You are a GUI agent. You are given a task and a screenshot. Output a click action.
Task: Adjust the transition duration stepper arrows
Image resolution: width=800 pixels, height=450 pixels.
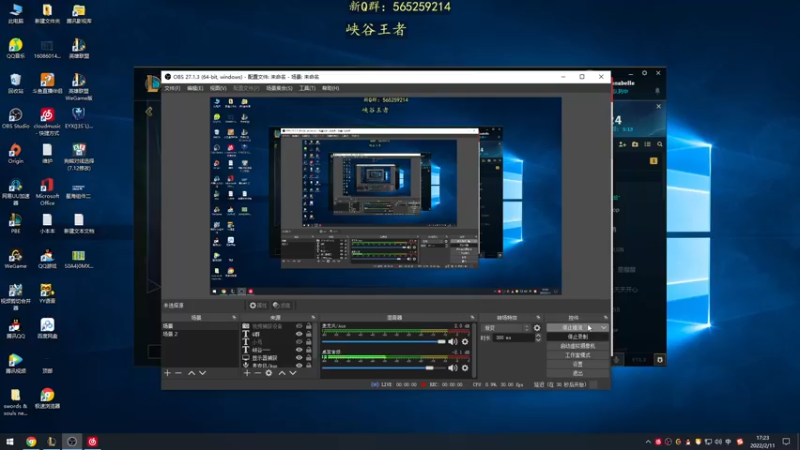point(538,338)
